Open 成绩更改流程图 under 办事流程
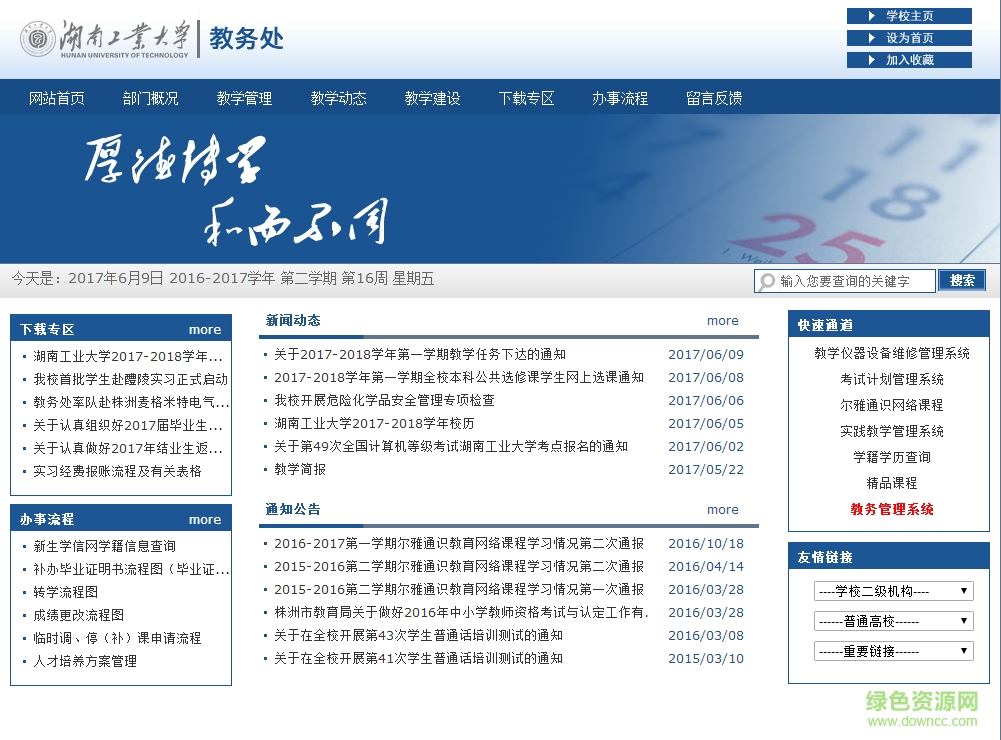1001x740 pixels. pyautogui.click(x=79, y=614)
